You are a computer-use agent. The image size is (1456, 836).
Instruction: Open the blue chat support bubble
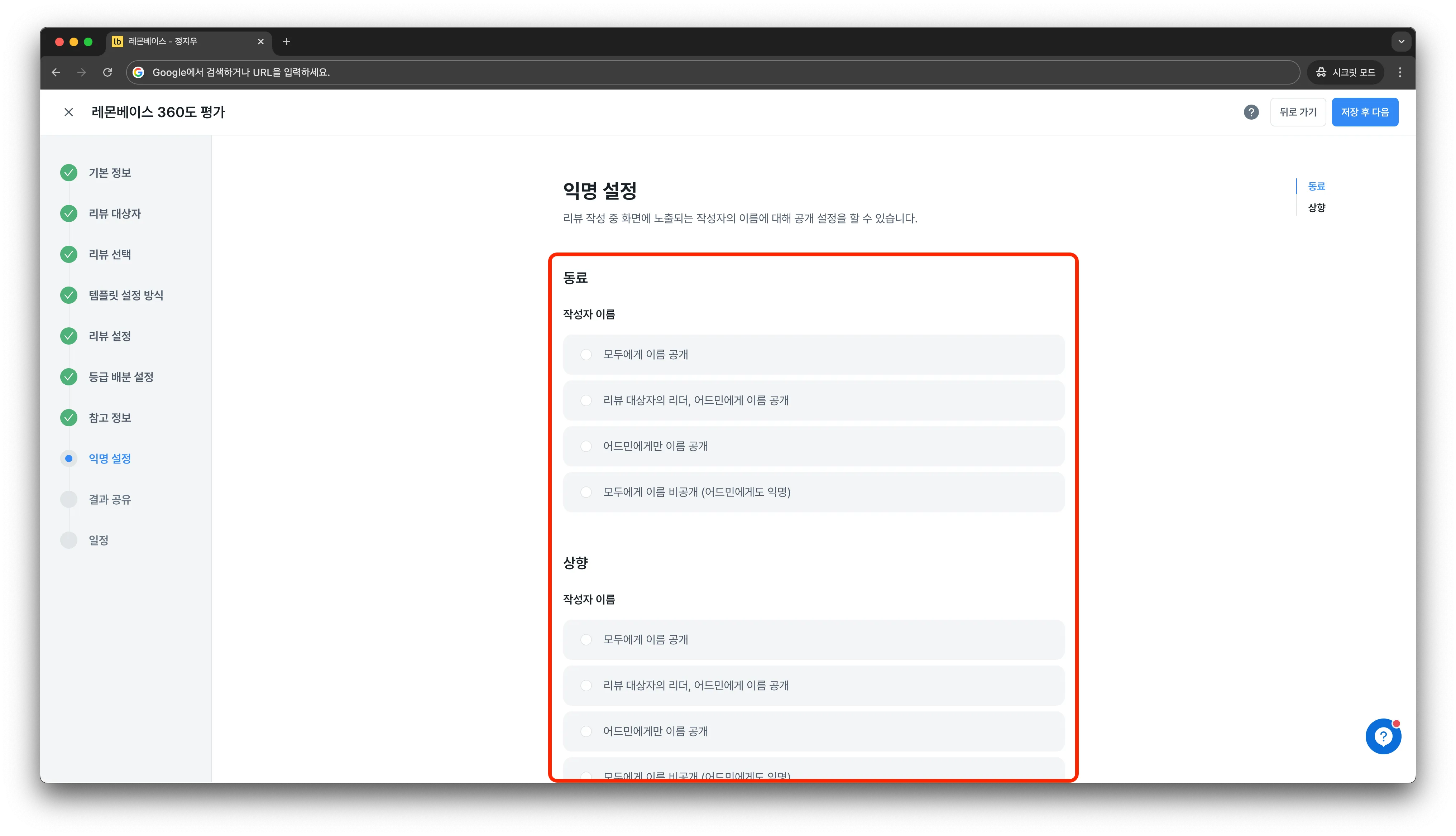coord(1383,736)
